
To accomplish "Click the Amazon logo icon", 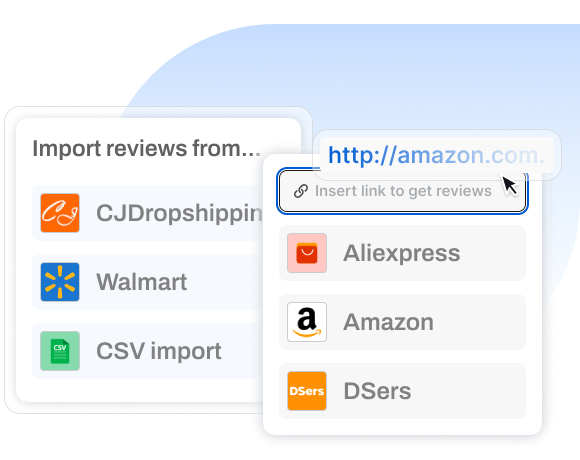I will pyautogui.click(x=307, y=322).
